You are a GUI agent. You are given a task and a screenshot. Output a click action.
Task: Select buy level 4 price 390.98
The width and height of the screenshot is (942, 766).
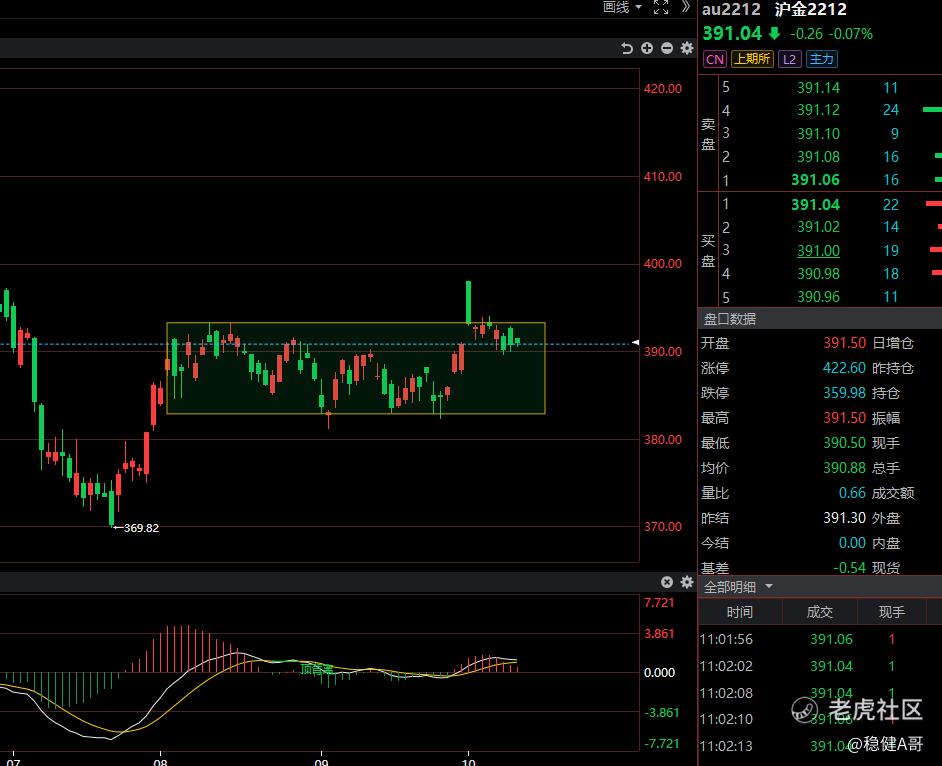818,274
